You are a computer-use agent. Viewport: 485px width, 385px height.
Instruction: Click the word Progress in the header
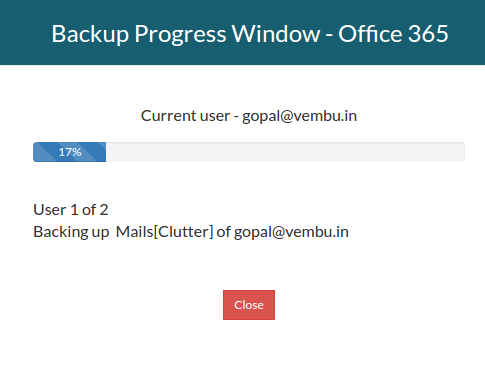180,35
